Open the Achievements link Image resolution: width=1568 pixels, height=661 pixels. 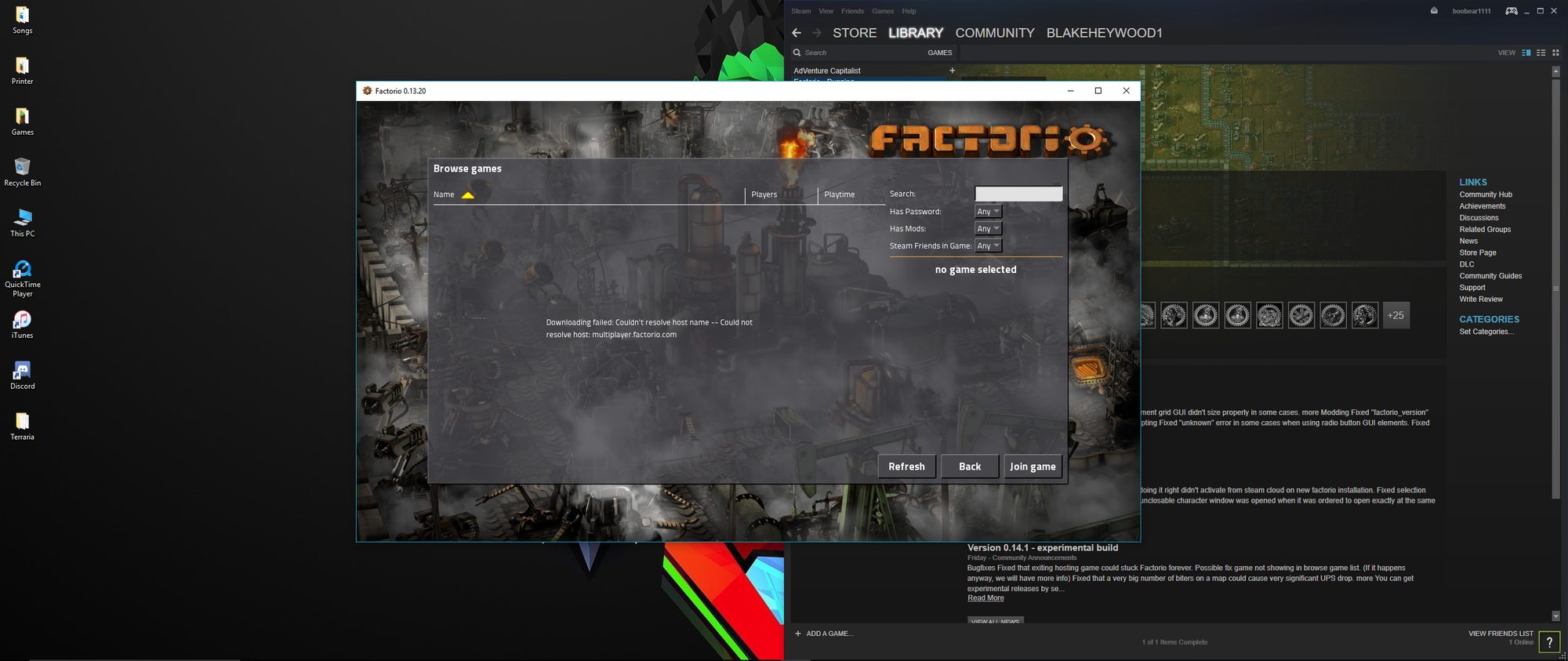click(1482, 206)
